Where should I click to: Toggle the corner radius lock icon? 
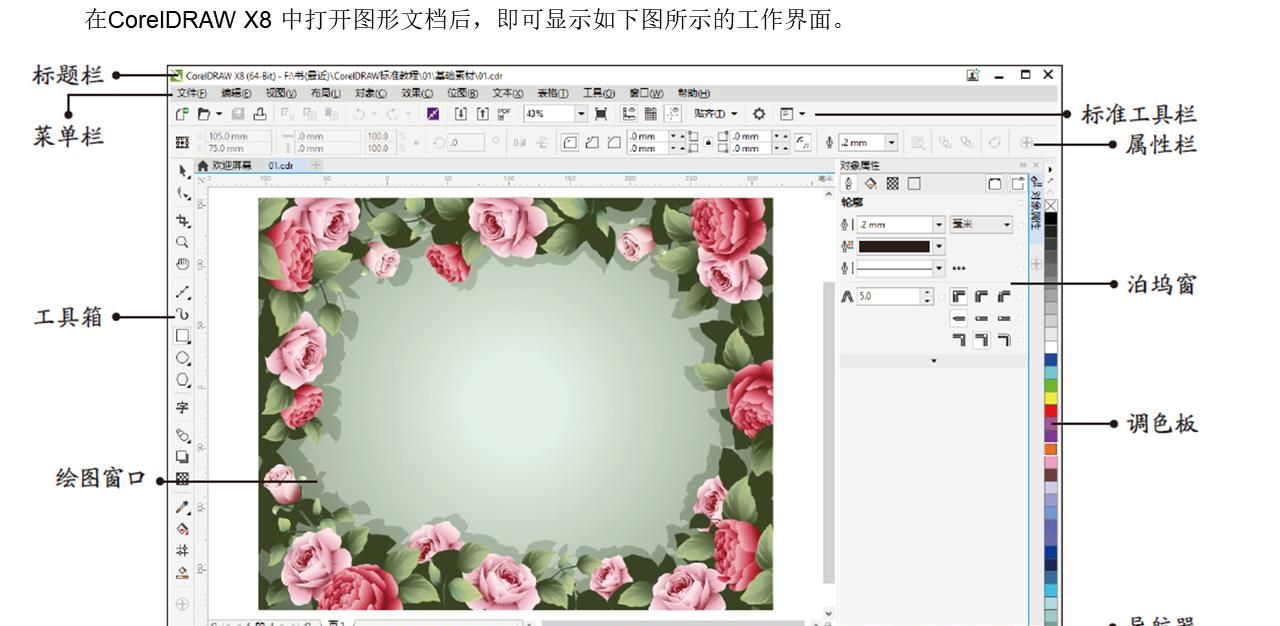(x=709, y=142)
